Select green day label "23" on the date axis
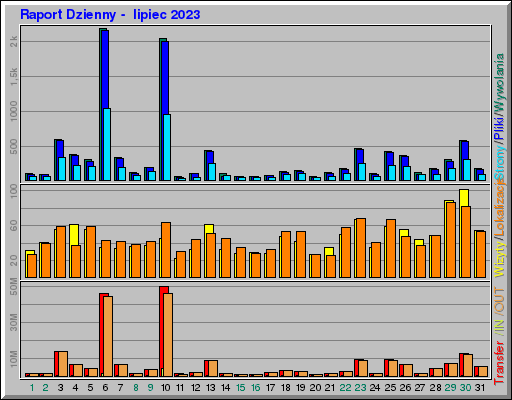The image size is (512, 400). pos(360,388)
